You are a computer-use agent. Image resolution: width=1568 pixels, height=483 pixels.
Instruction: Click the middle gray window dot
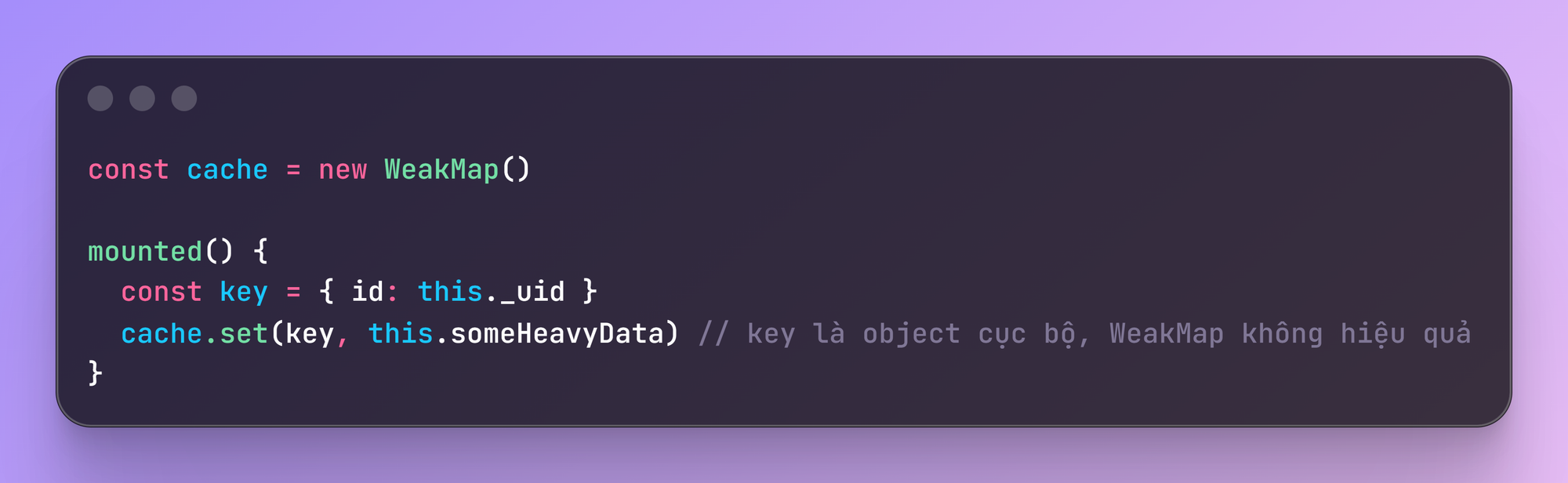pos(142,99)
